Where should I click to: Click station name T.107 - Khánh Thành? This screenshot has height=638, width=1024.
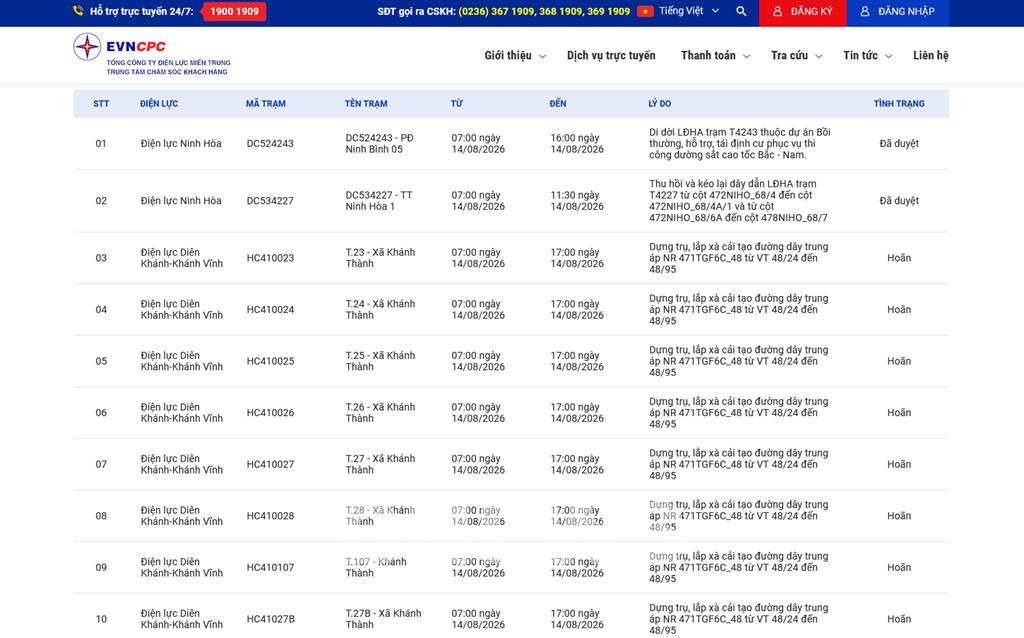[x=376, y=567]
